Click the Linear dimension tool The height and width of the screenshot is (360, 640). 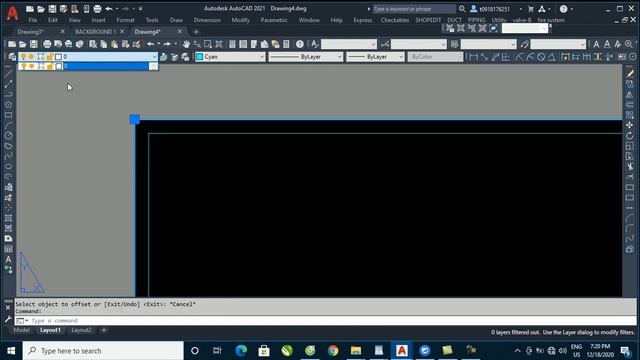473,57
